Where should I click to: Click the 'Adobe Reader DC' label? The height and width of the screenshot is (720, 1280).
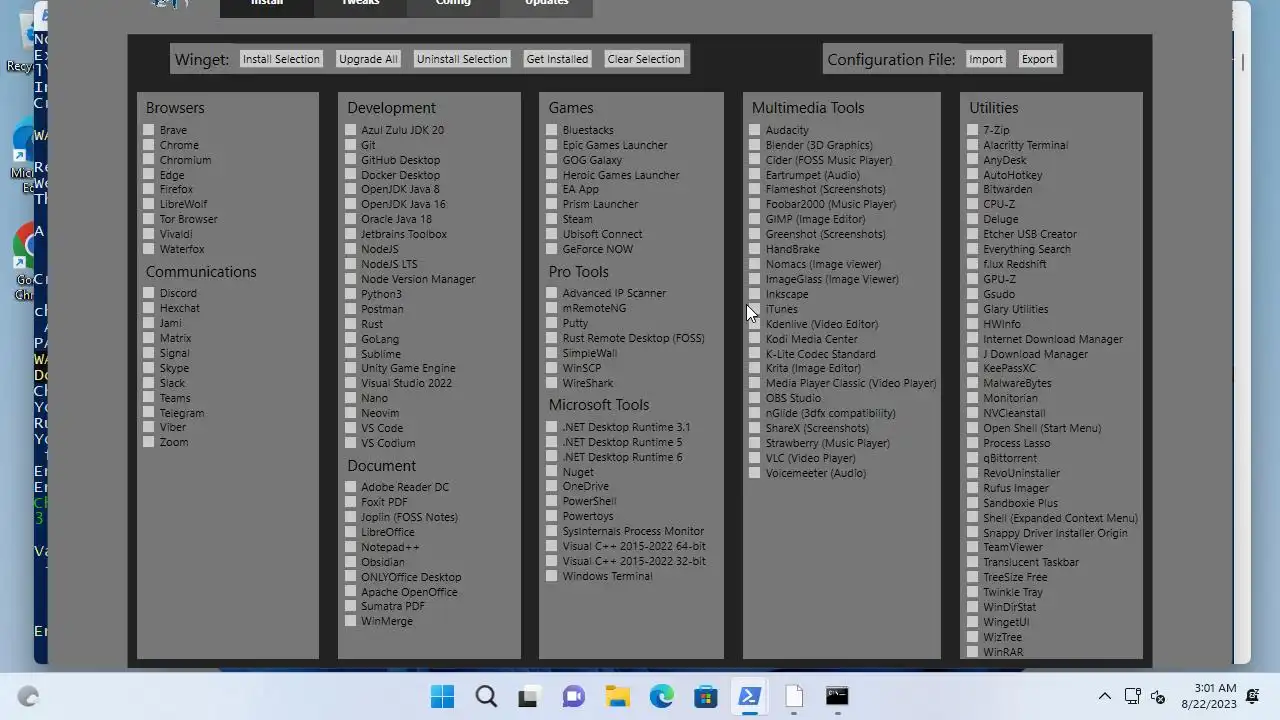pyautogui.click(x=405, y=487)
